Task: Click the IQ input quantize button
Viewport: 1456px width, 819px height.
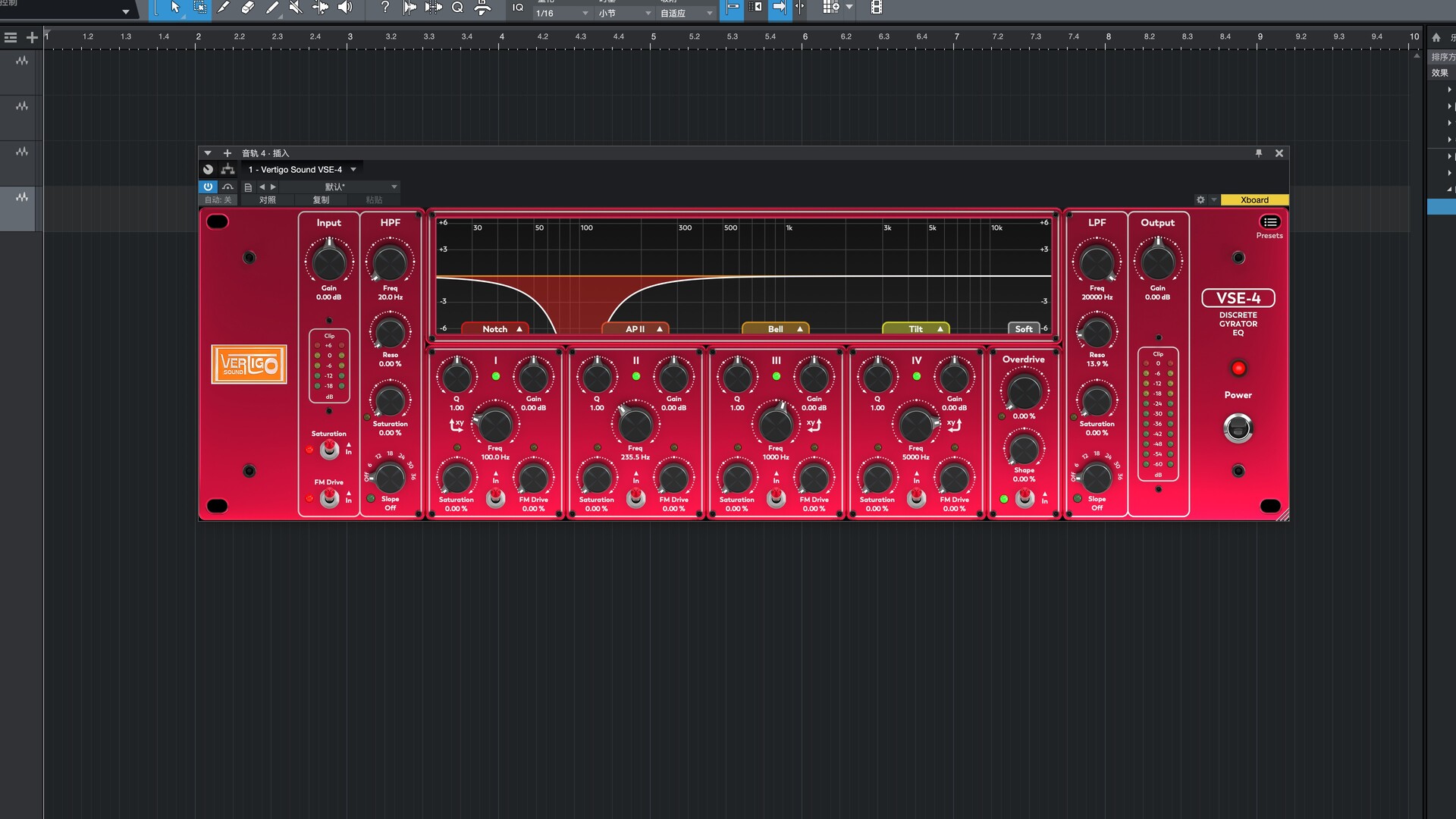Action: click(x=518, y=8)
